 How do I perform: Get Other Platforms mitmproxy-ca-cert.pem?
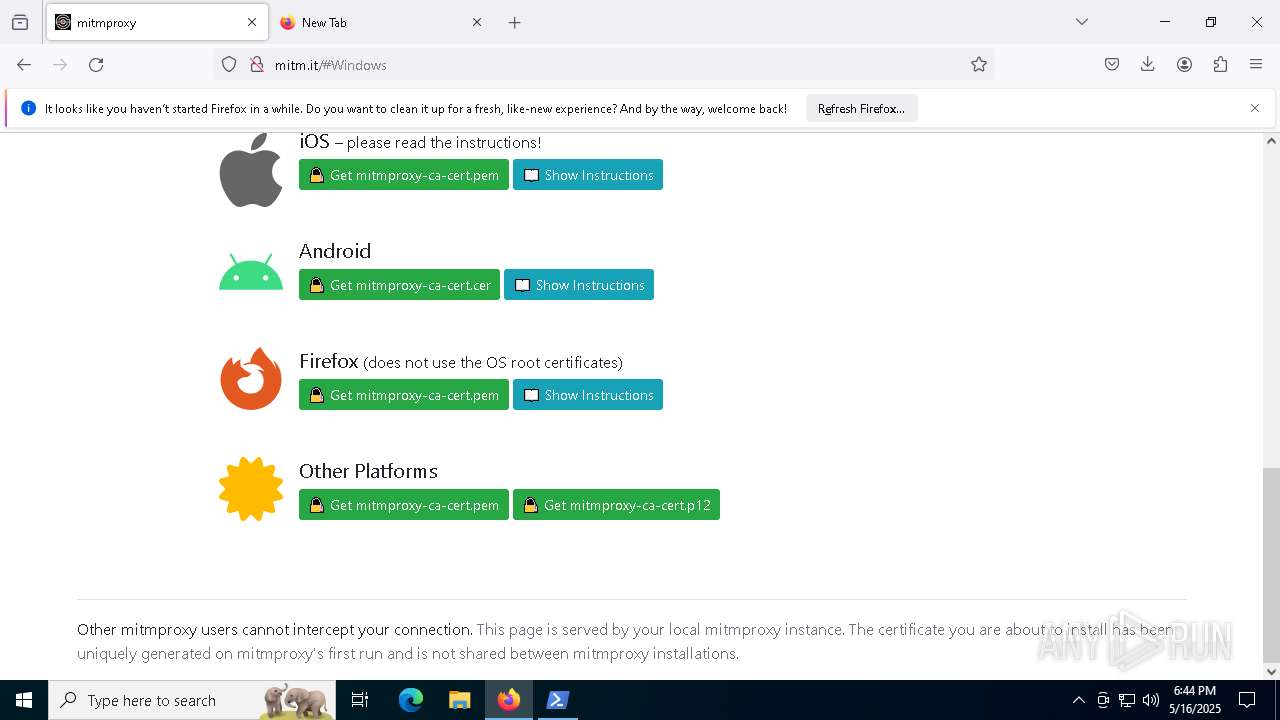404,505
